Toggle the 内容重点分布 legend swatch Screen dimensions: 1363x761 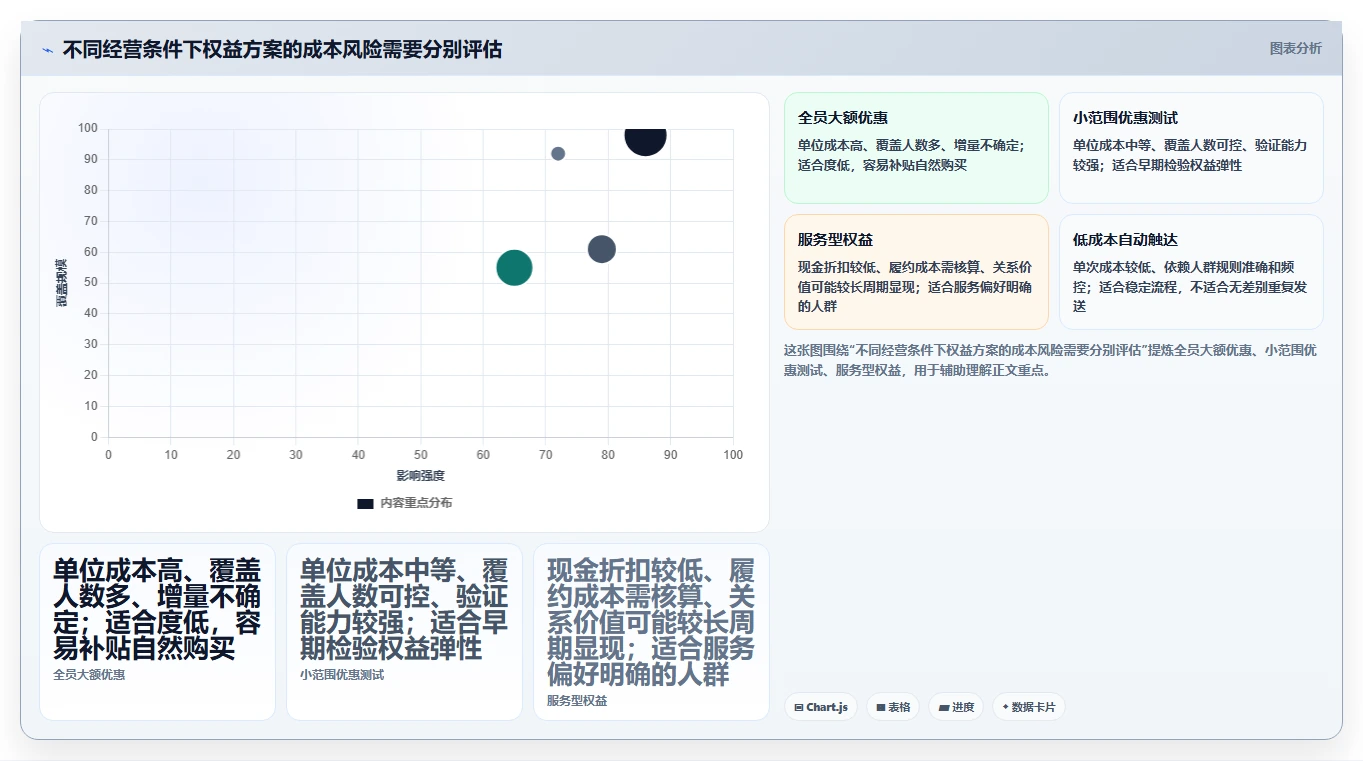[365, 503]
